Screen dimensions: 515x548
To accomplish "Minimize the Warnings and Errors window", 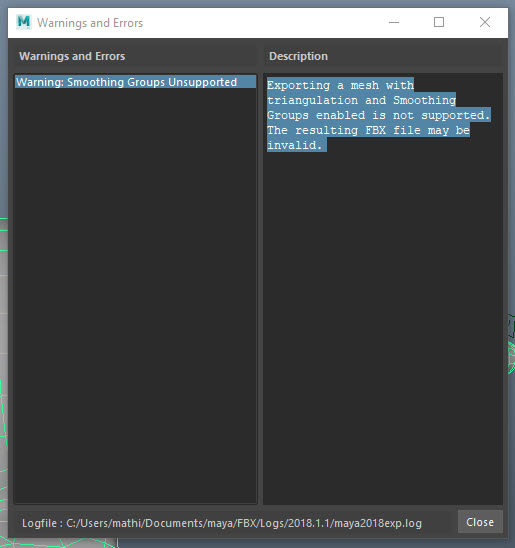I will click(x=394, y=22).
